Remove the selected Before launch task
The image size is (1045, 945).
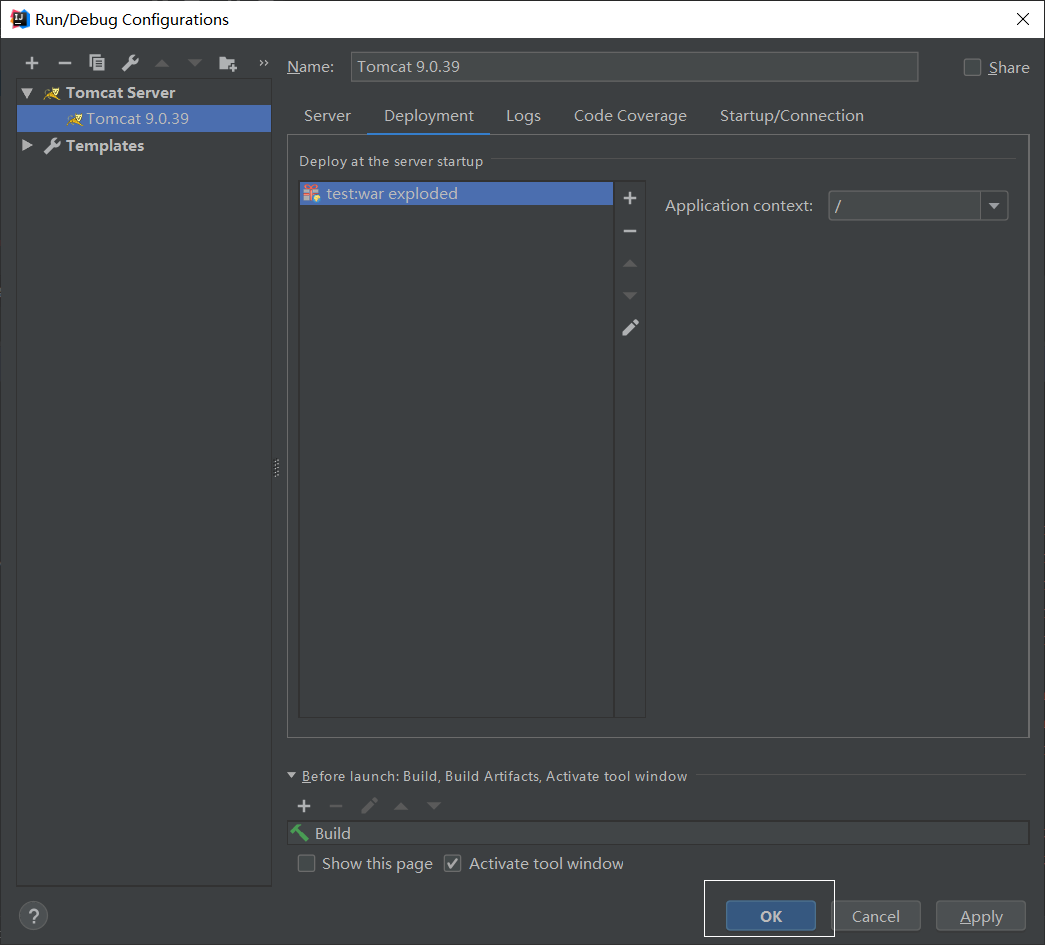click(x=336, y=806)
